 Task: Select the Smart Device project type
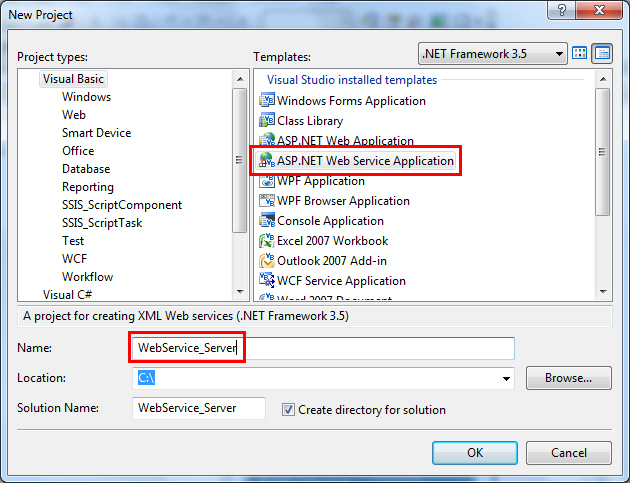click(96, 133)
